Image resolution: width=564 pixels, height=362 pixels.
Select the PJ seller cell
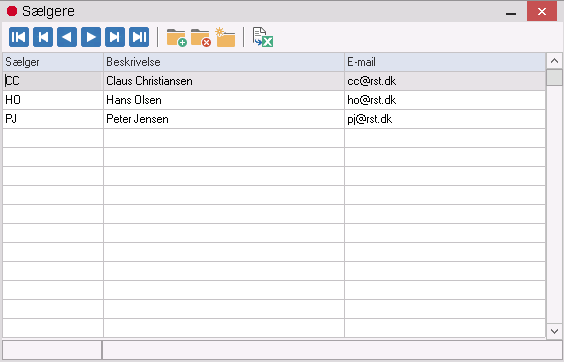pos(53,119)
